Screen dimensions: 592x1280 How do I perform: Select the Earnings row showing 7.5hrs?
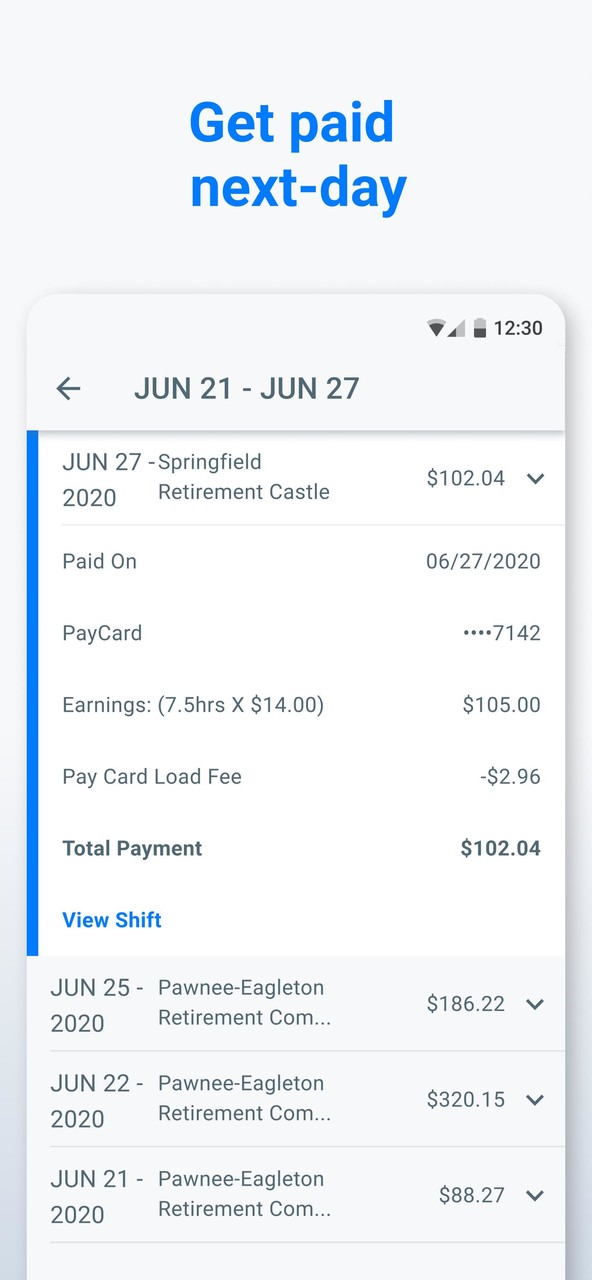click(192, 705)
